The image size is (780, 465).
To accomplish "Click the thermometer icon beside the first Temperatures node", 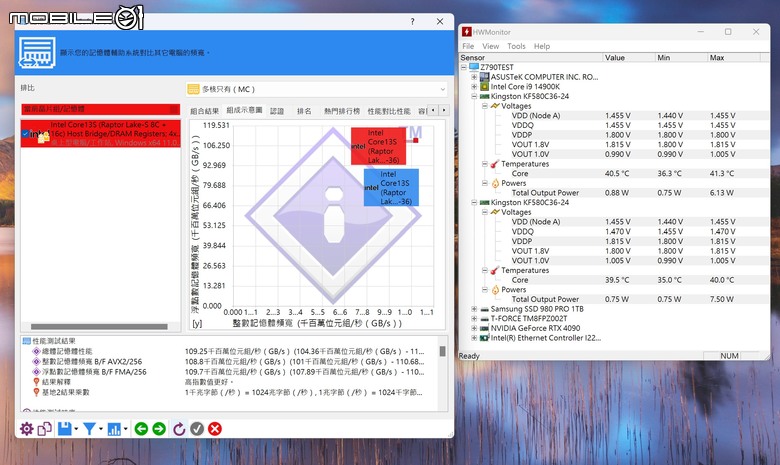I will 495,164.
